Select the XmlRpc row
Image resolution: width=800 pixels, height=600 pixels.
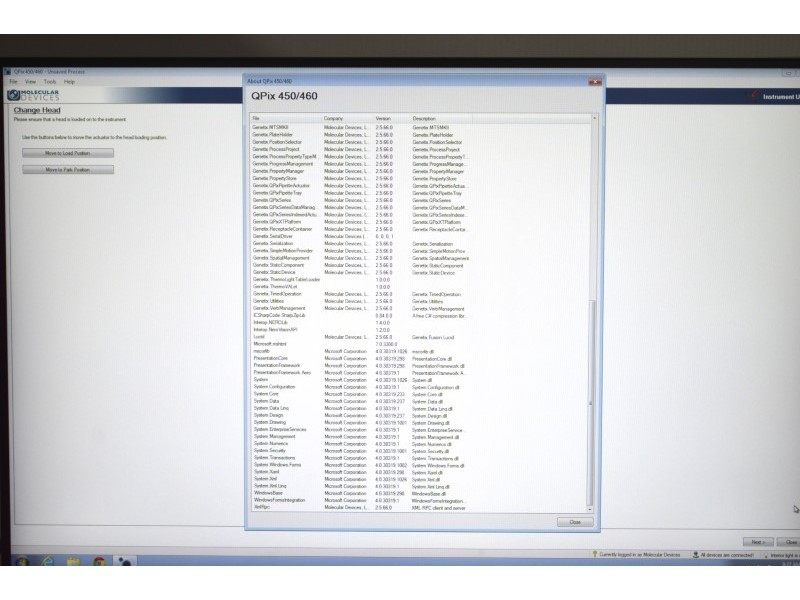(360, 508)
